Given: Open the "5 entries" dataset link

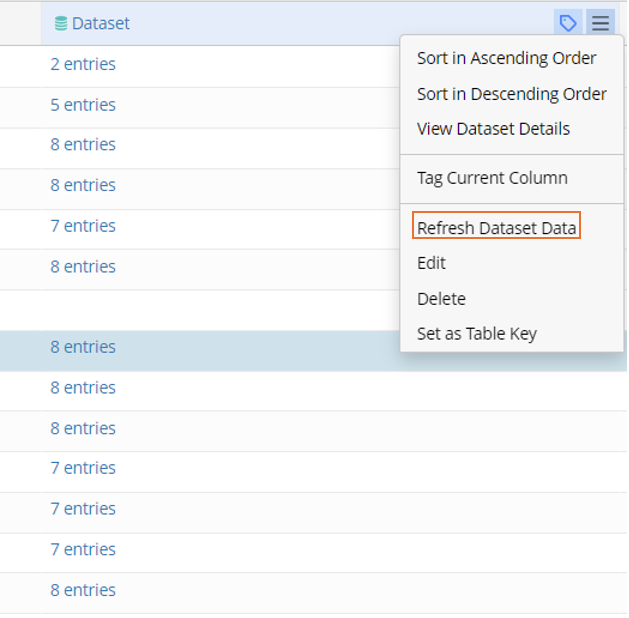Looking at the screenshot, I should [83, 105].
